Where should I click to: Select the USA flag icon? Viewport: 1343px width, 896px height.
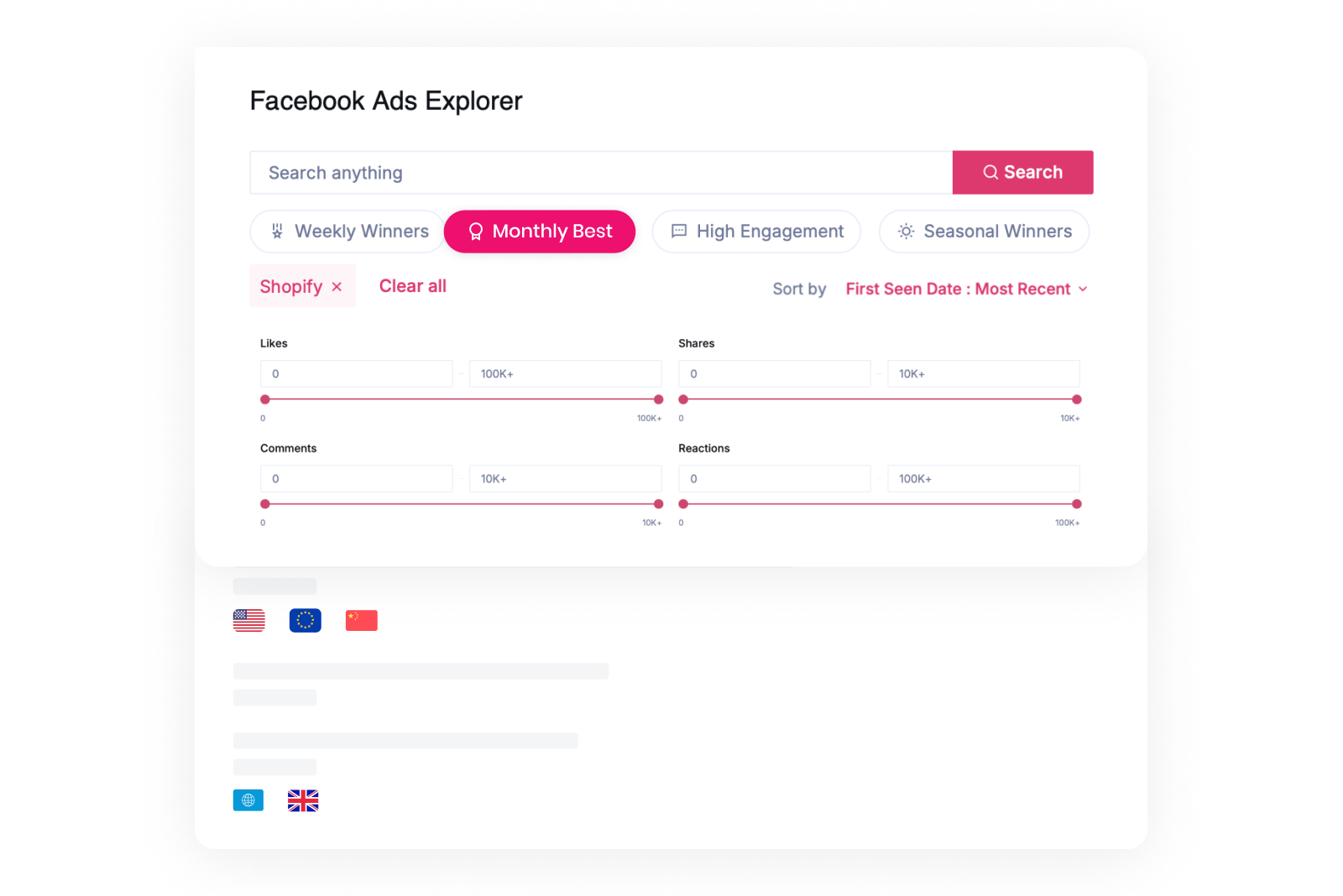pos(248,620)
